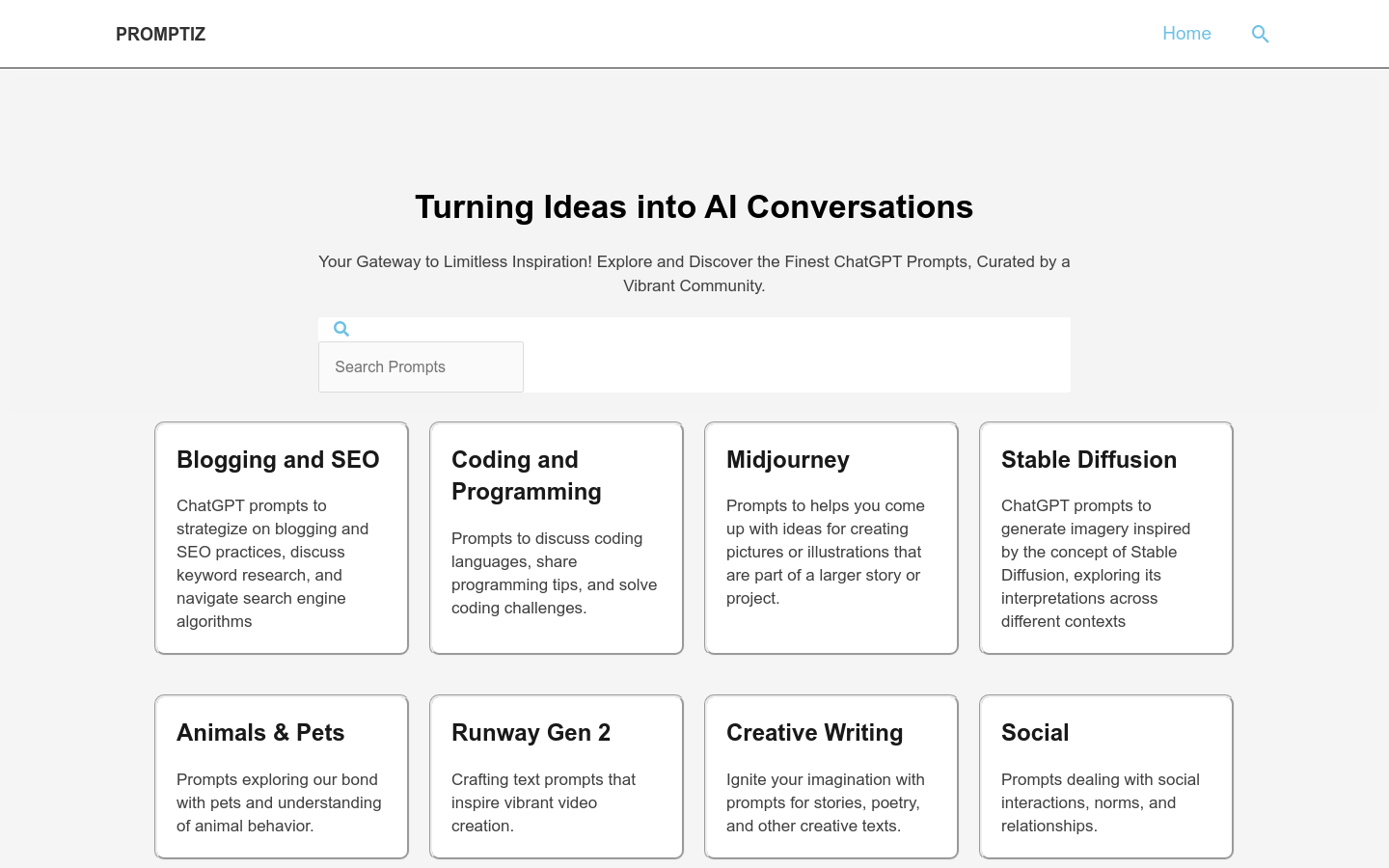Viewport: 1389px width, 868px height.
Task: Click the 'strategize on blogging and SEO' description
Action: pyautogui.click(x=273, y=563)
